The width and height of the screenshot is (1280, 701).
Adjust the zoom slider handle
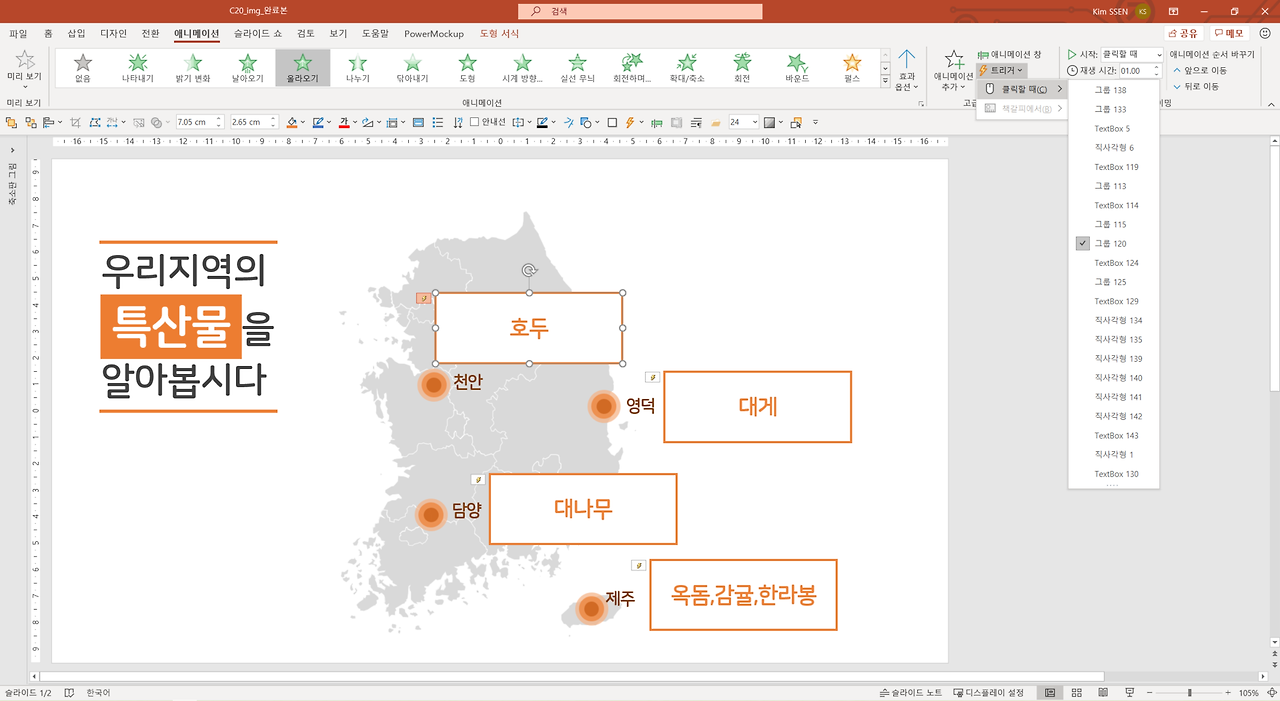point(1189,692)
